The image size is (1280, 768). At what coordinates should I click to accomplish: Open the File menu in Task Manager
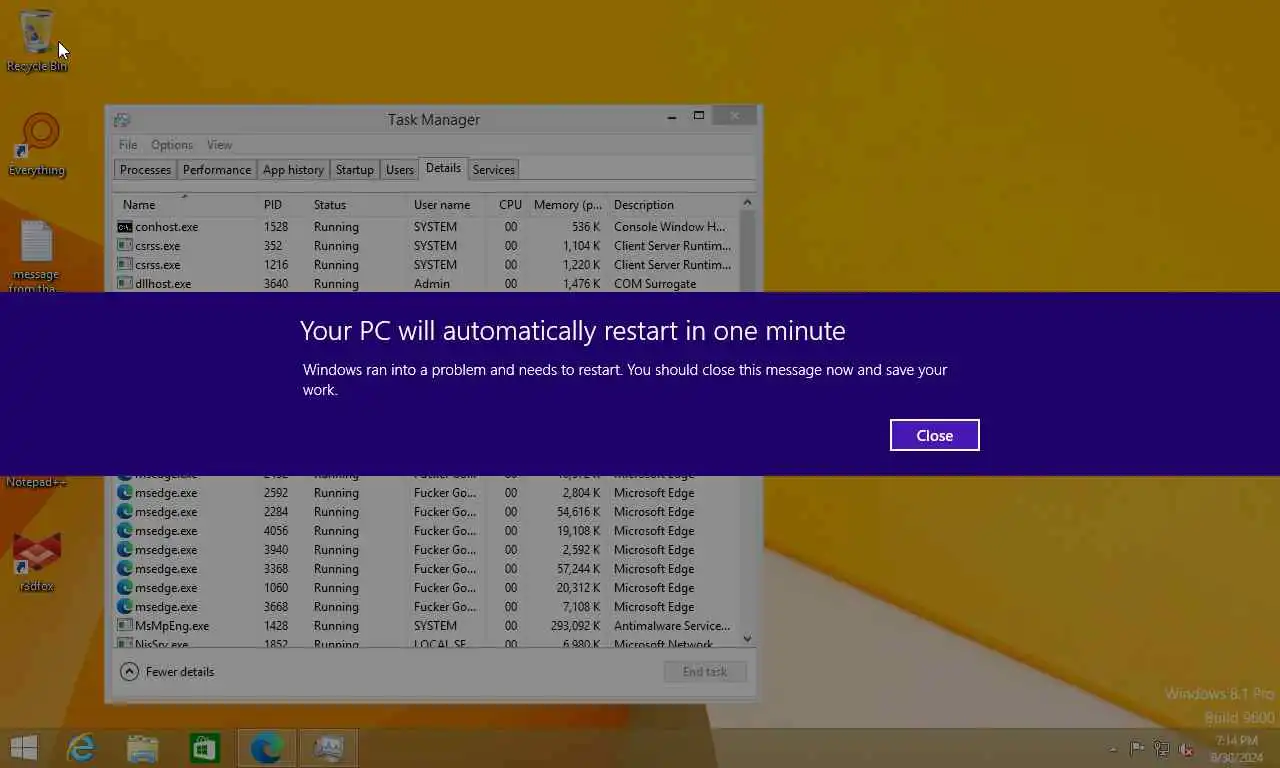click(128, 145)
